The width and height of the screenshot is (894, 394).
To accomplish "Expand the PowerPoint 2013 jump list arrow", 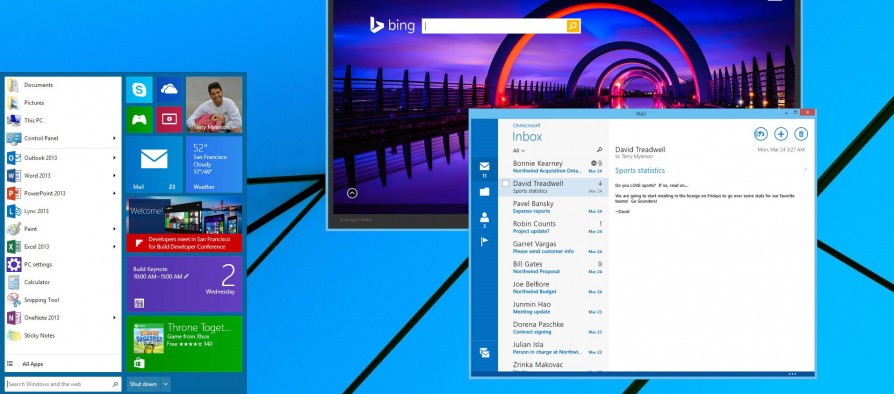I will tap(114, 193).
